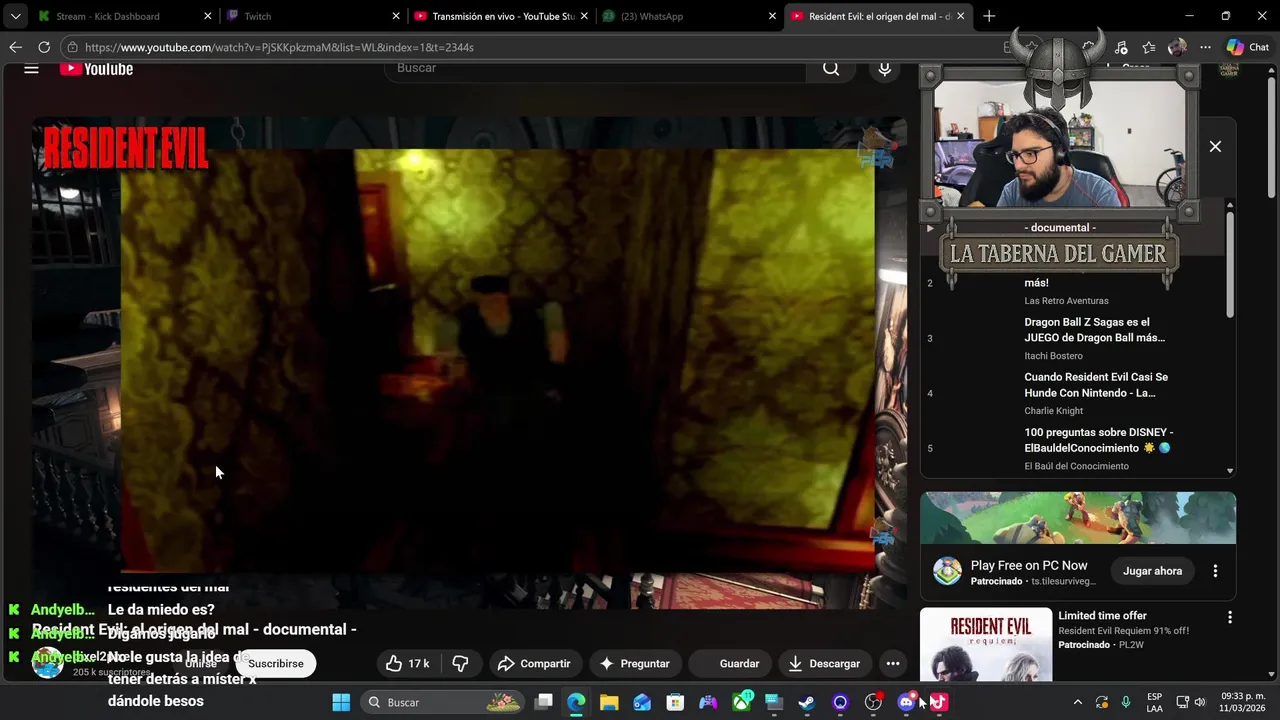Open the Windows Start menu

(x=341, y=702)
